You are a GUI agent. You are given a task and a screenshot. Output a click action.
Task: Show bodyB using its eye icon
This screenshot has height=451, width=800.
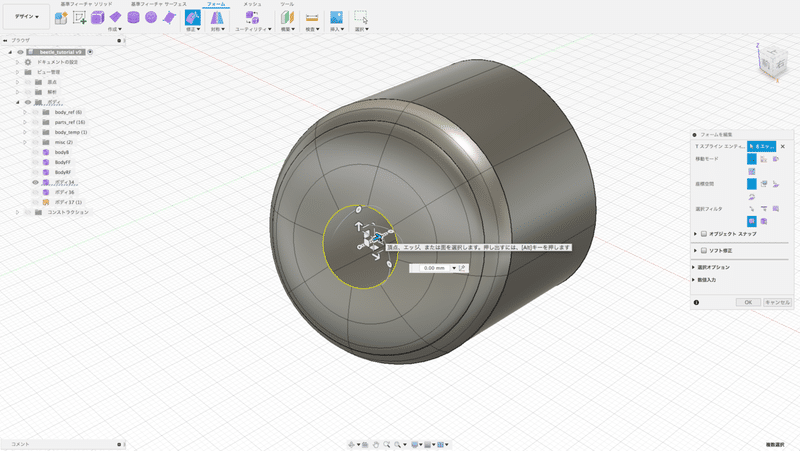click(36, 152)
